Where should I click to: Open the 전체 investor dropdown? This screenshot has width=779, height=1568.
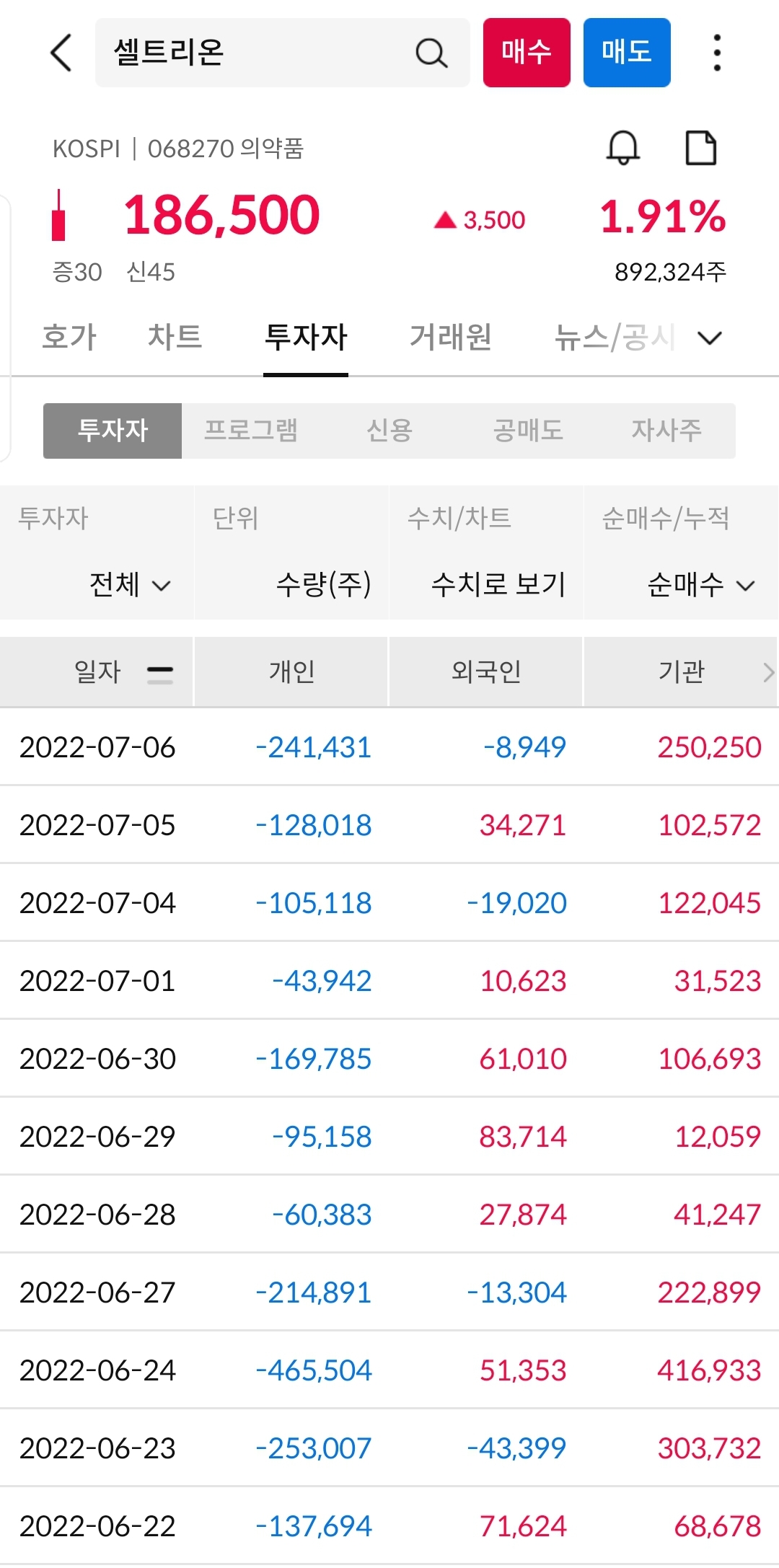(130, 584)
